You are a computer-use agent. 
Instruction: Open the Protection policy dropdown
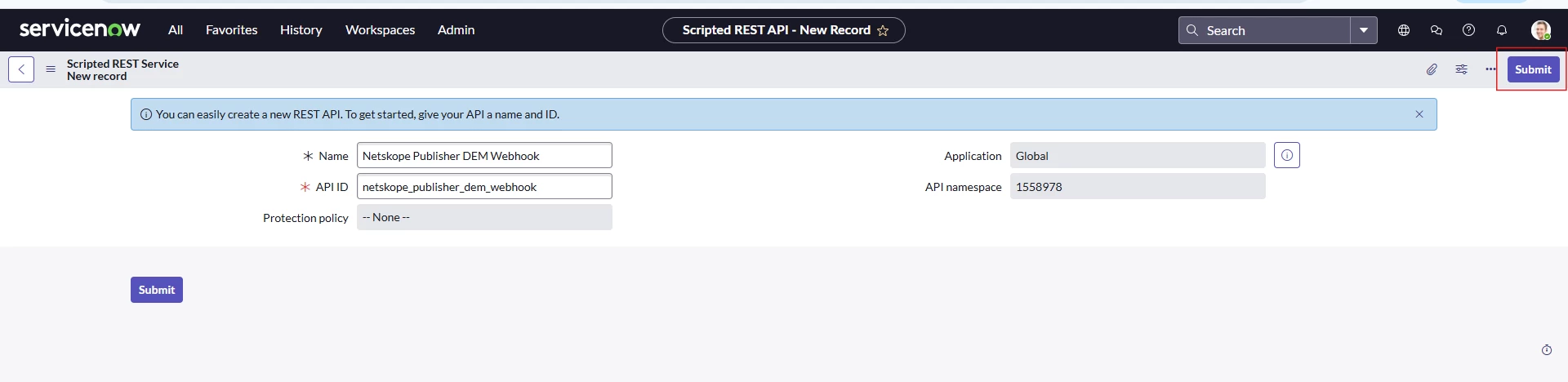pos(484,217)
